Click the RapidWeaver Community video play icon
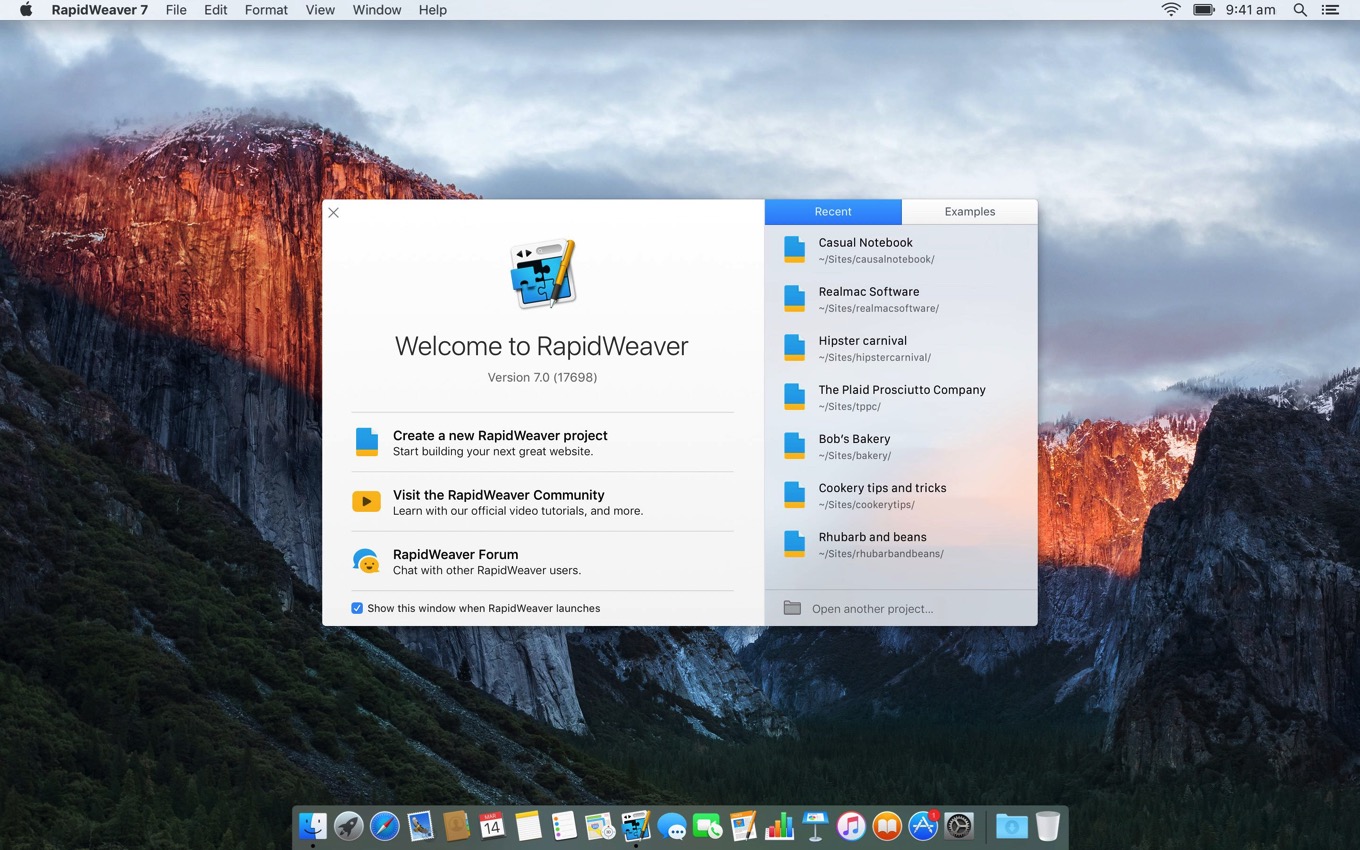 pyautogui.click(x=367, y=501)
